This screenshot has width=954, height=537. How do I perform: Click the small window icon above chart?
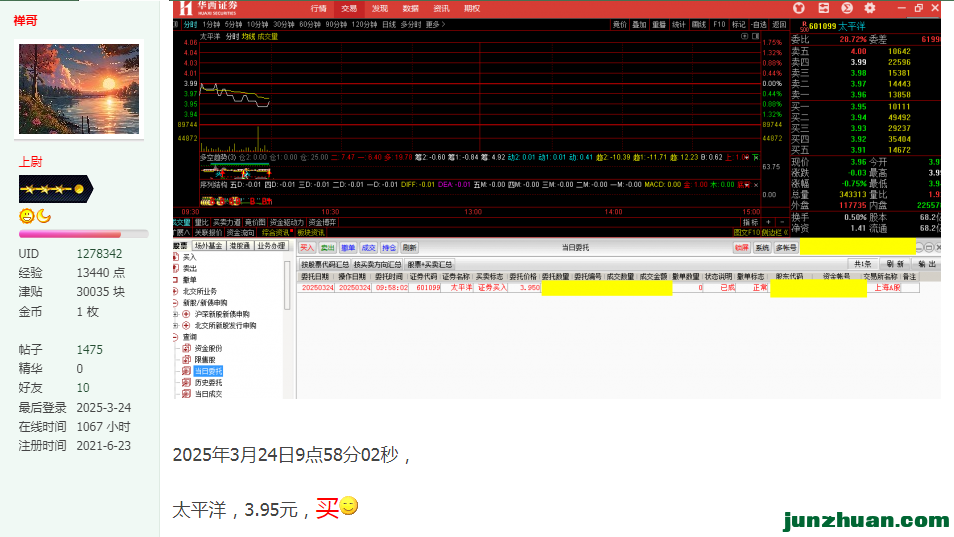[x=756, y=36]
